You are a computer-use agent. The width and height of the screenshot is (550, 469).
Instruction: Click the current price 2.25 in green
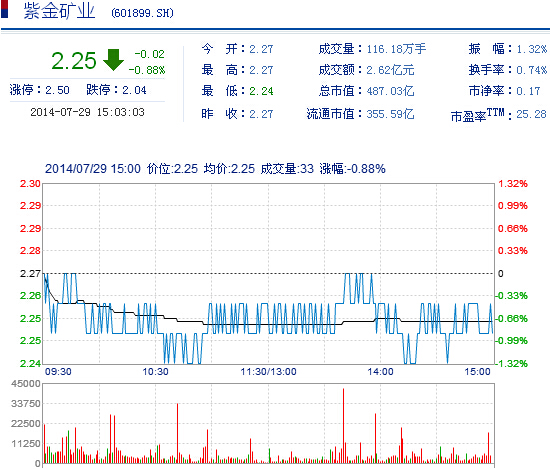(x=74, y=61)
